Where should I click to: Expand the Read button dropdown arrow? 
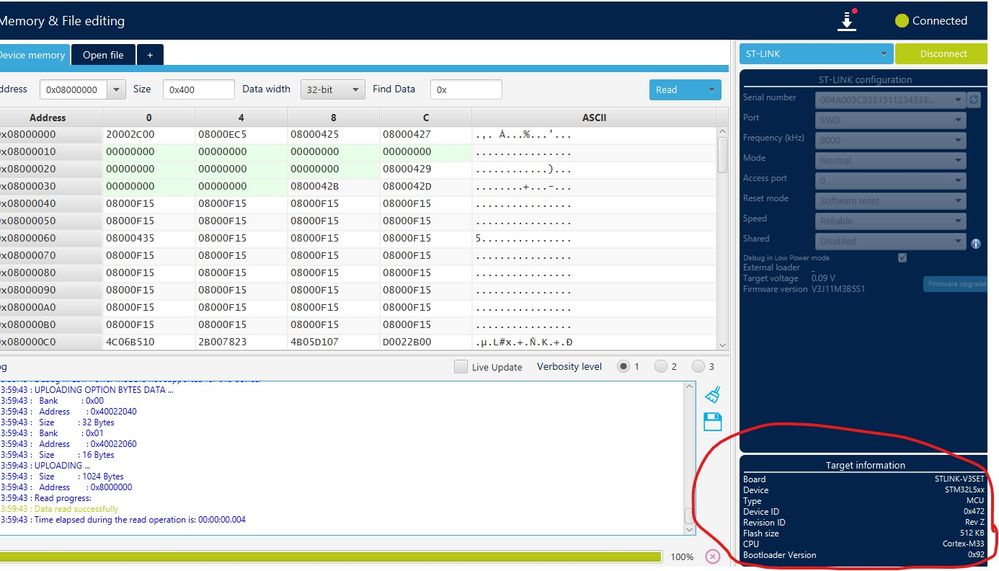711,90
